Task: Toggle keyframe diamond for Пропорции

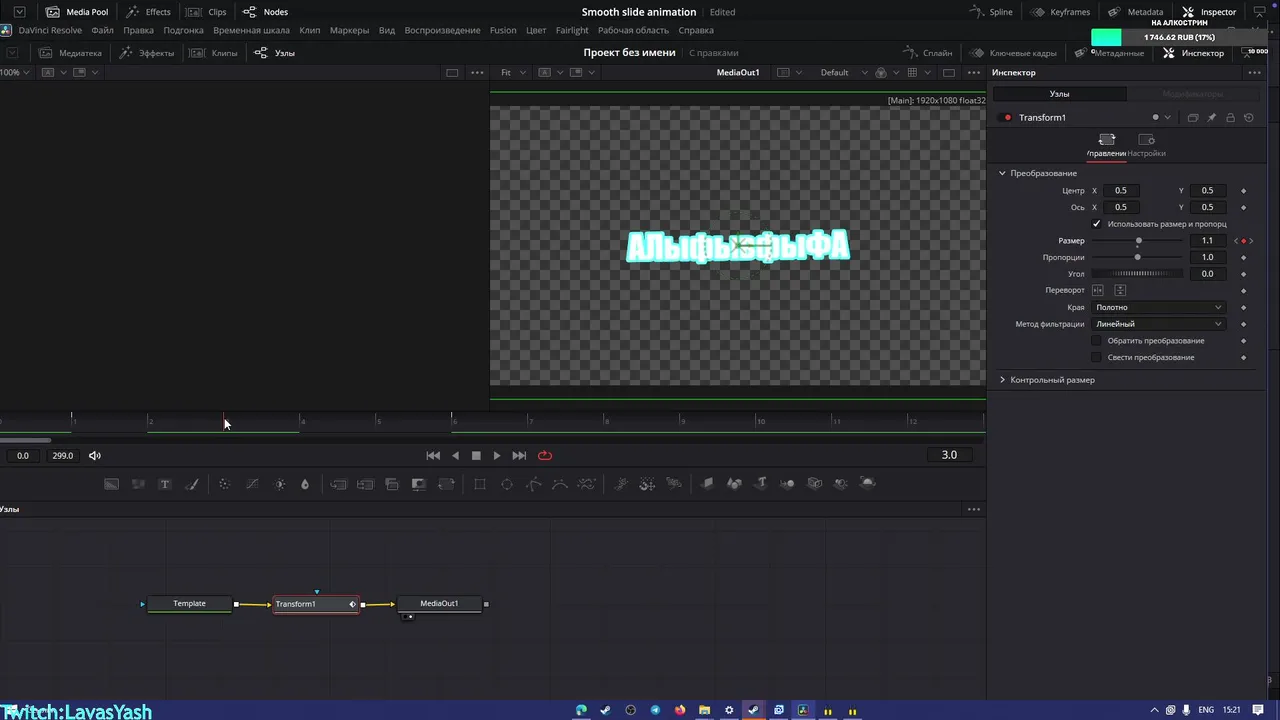Action: (1243, 257)
